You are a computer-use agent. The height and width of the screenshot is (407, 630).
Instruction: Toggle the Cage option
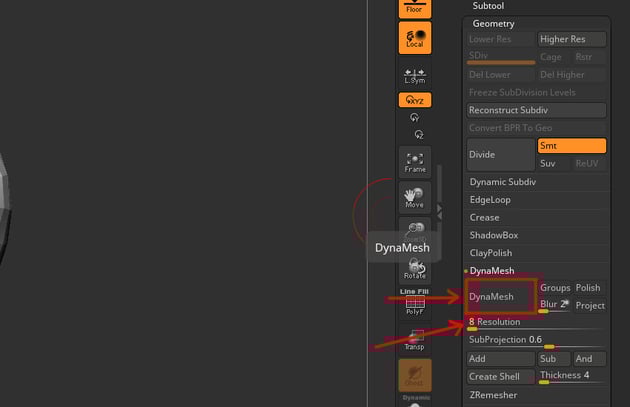coord(554,57)
